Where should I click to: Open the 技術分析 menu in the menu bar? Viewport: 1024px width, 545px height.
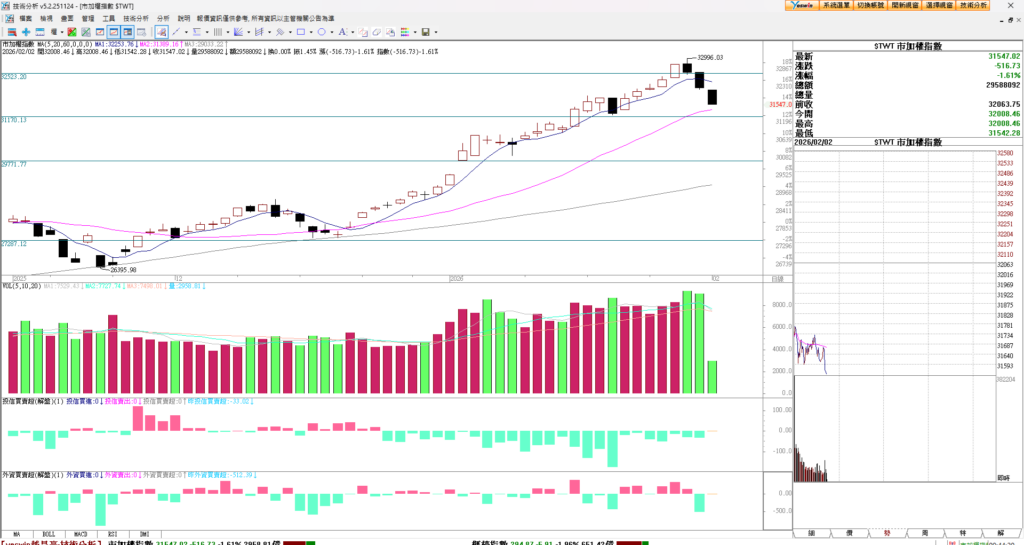point(137,18)
